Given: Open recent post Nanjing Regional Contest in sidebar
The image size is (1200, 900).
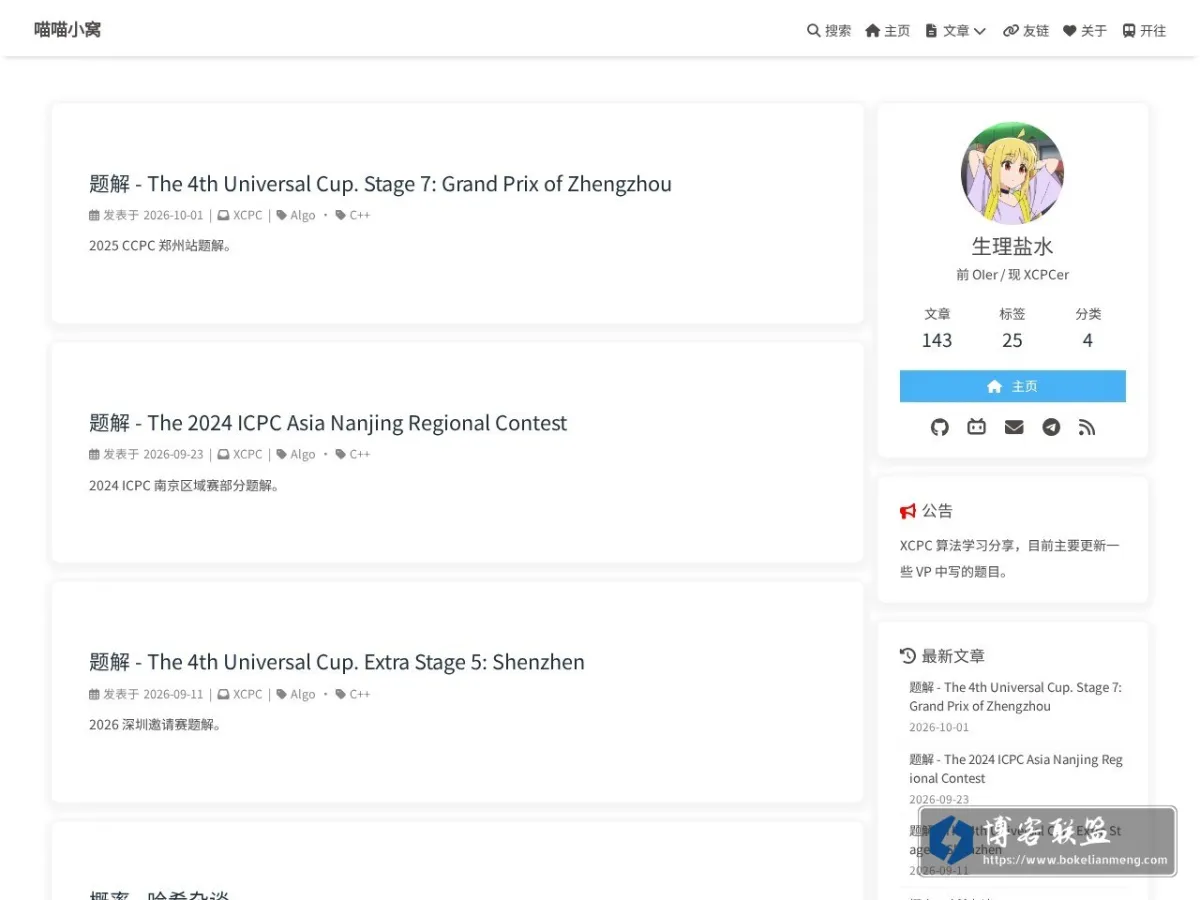Looking at the screenshot, I should (1016, 769).
